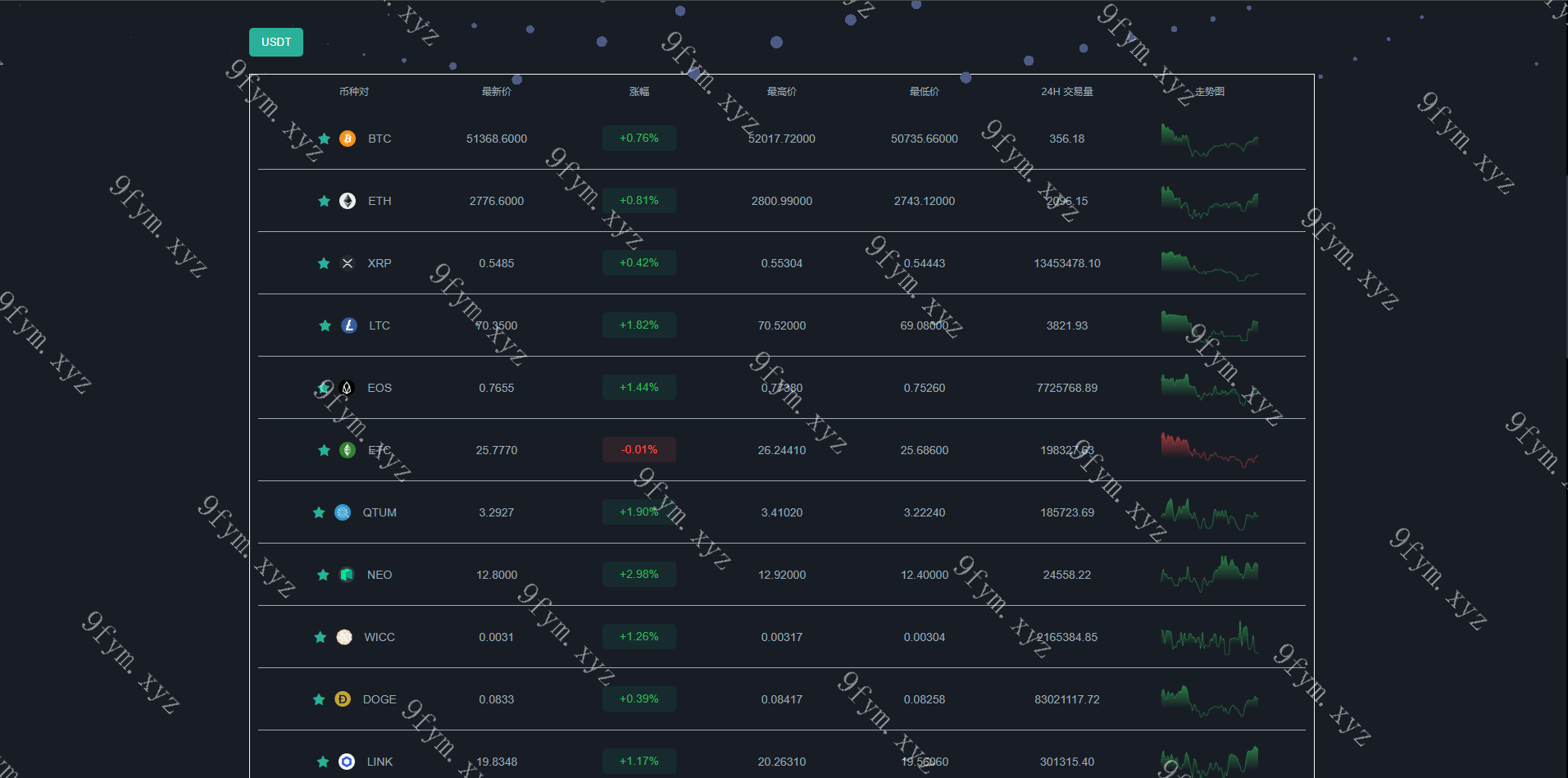Click EOS volume 7725768.89
The image size is (1568, 778).
1067,388
